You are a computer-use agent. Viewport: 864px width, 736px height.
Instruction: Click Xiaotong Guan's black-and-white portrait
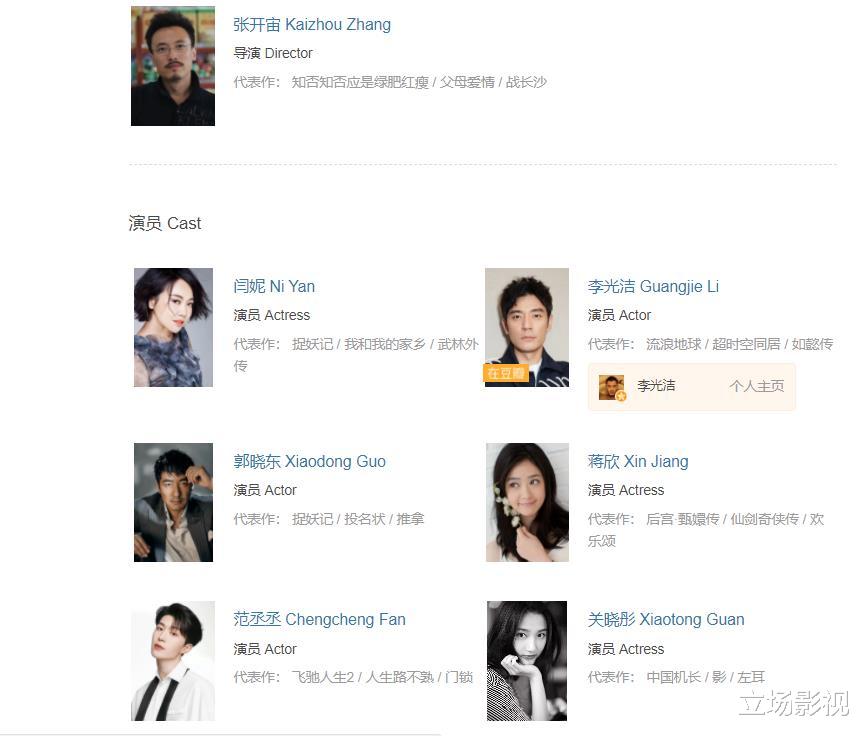pyautogui.click(x=527, y=661)
